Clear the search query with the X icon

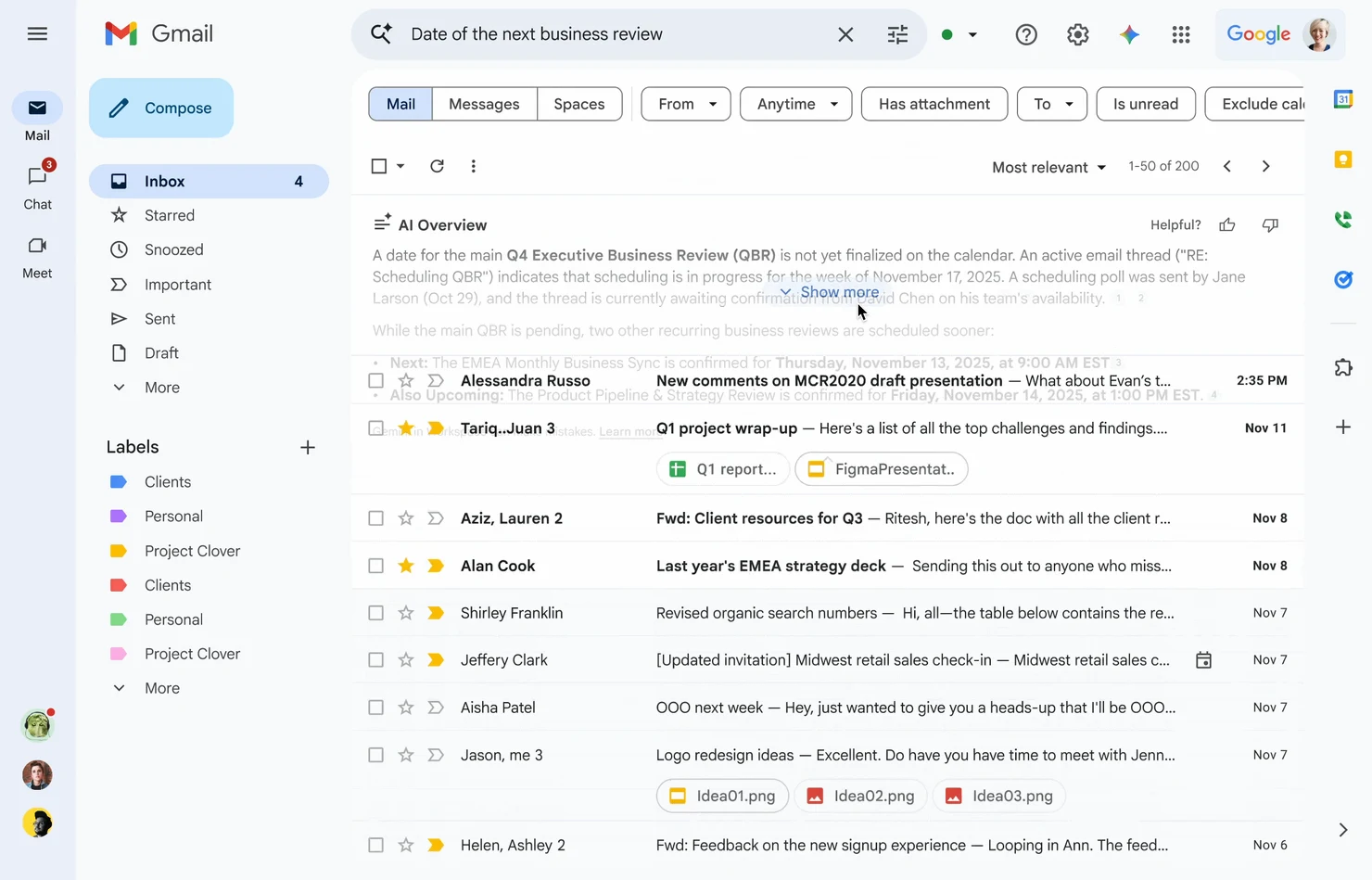[x=845, y=34]
